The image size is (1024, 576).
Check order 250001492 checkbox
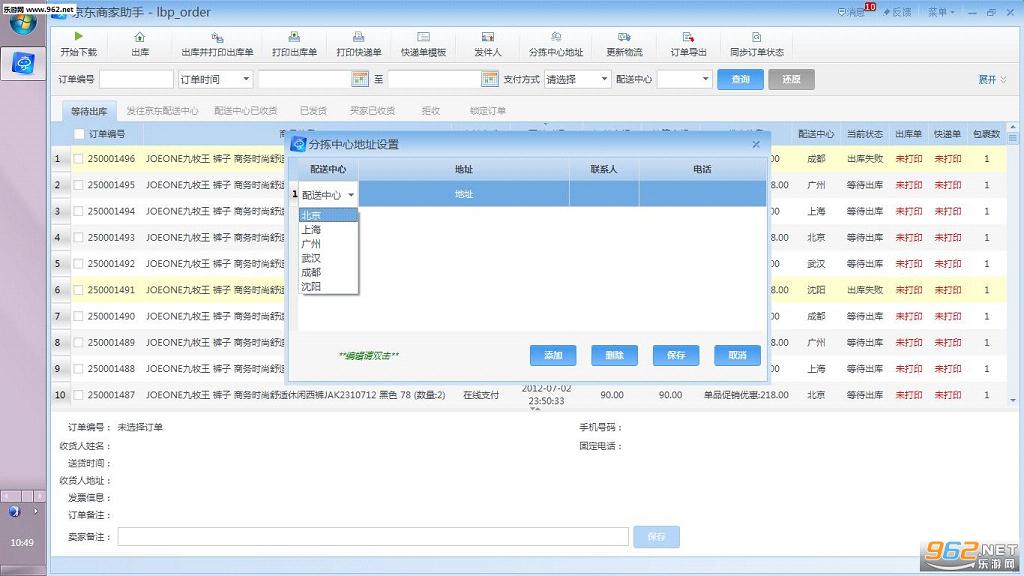pyautogui.click(x=78, y=264)
